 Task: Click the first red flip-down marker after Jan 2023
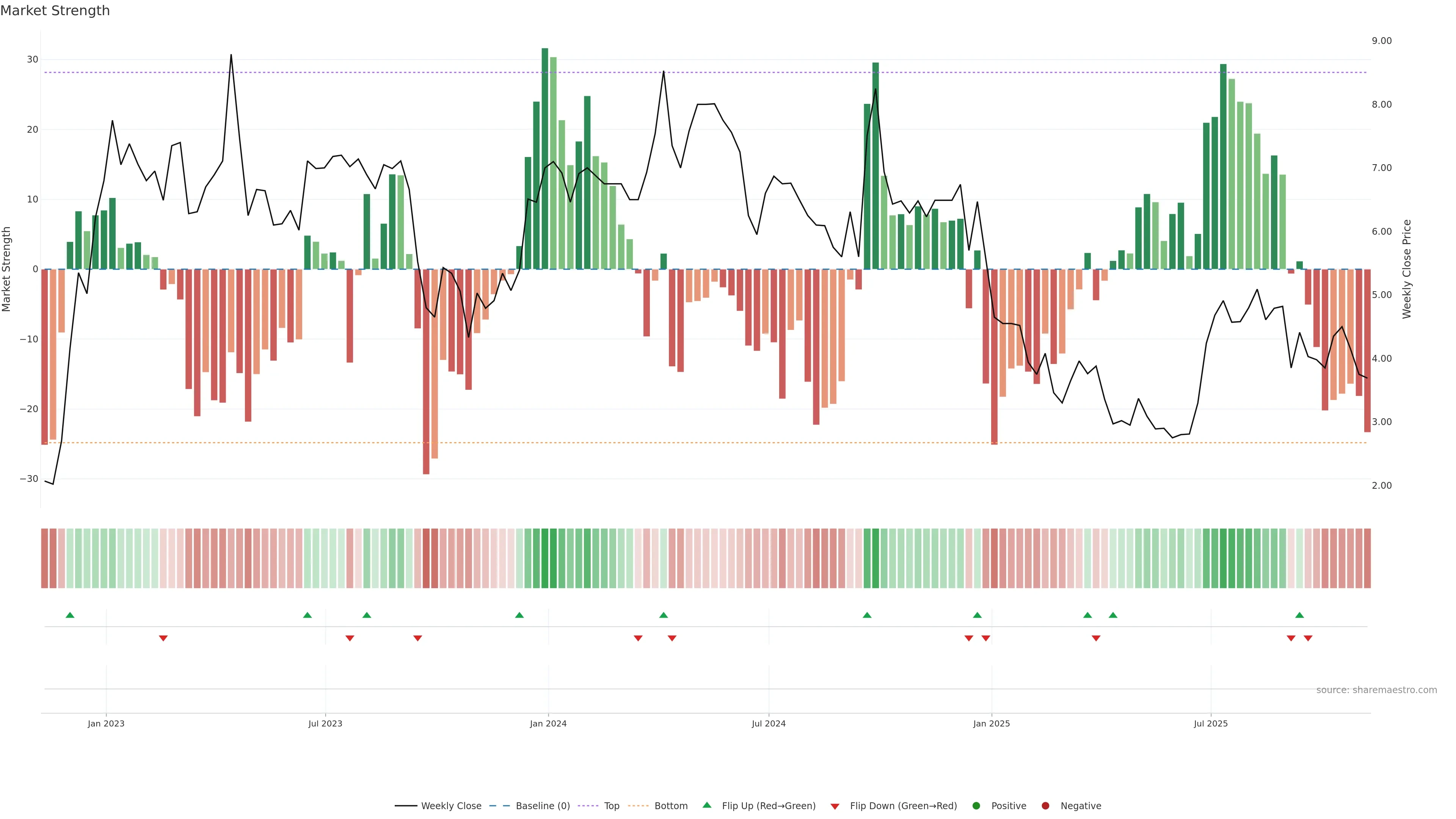pos(163,638)
